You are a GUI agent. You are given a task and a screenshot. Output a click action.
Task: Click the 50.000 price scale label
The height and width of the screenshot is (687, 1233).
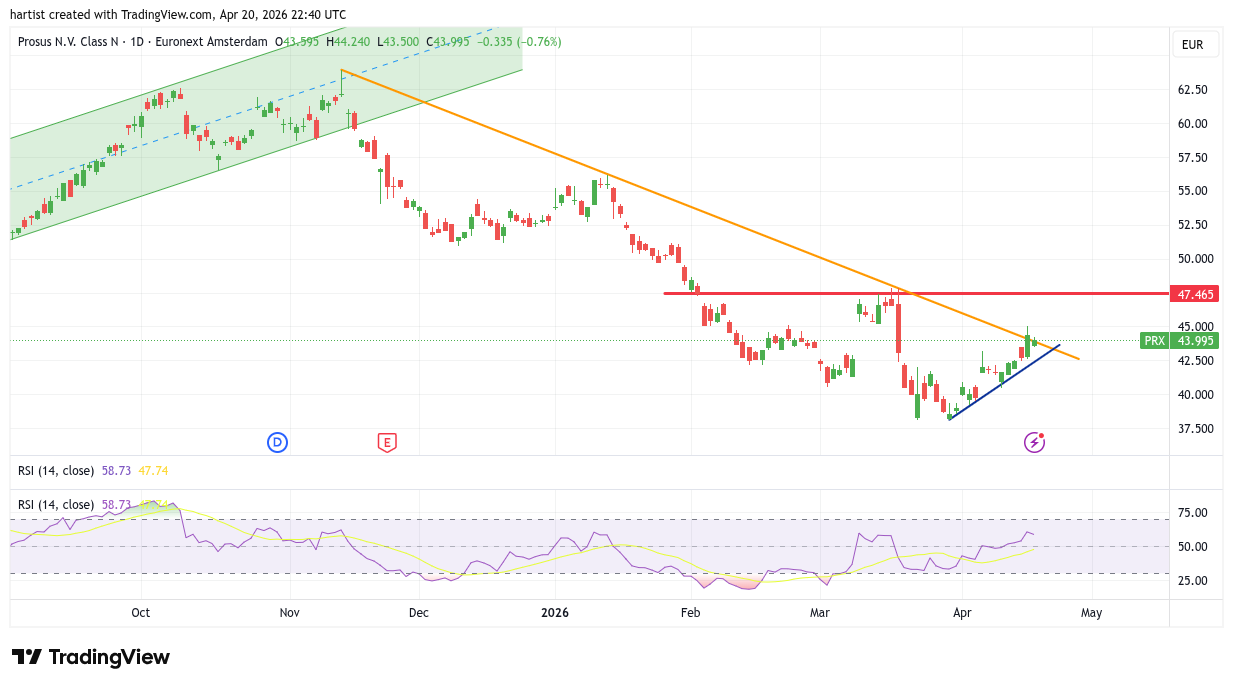(1195, 259)
